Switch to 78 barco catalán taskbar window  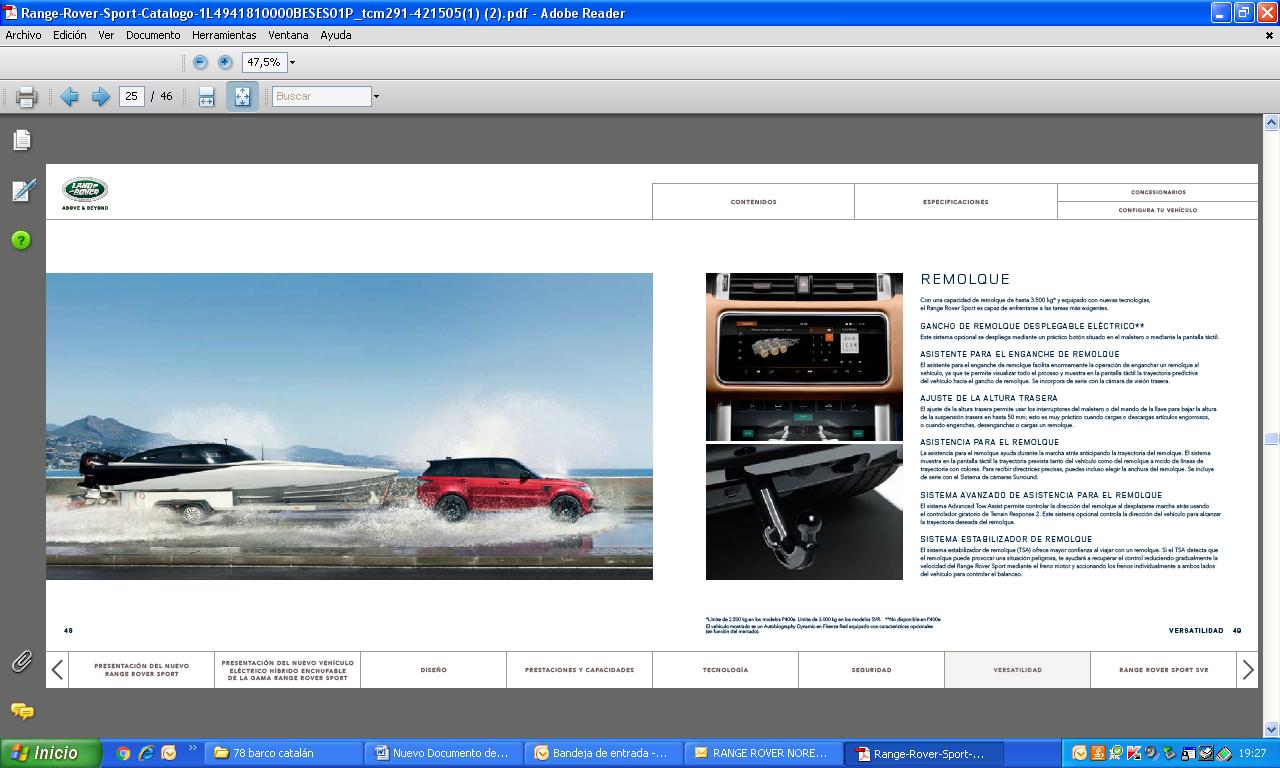(283, 753)
